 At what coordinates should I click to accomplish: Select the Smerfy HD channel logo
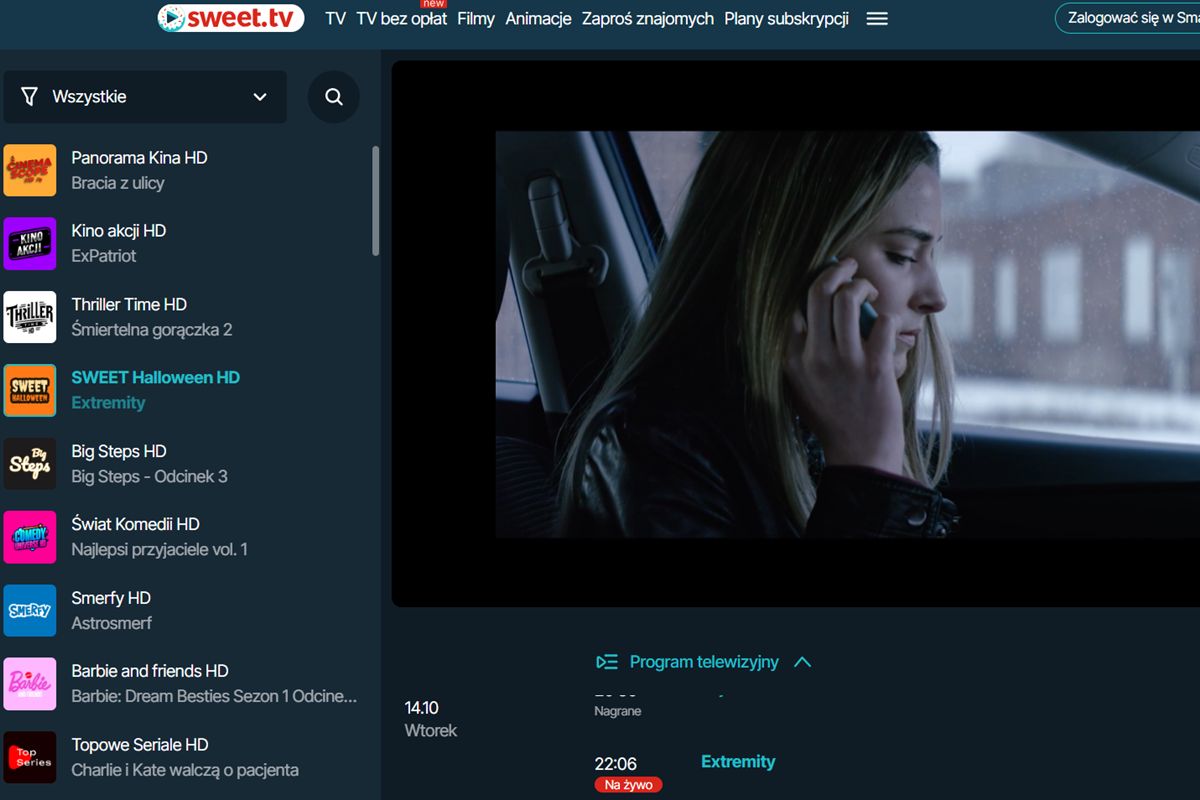pos(30,611)
